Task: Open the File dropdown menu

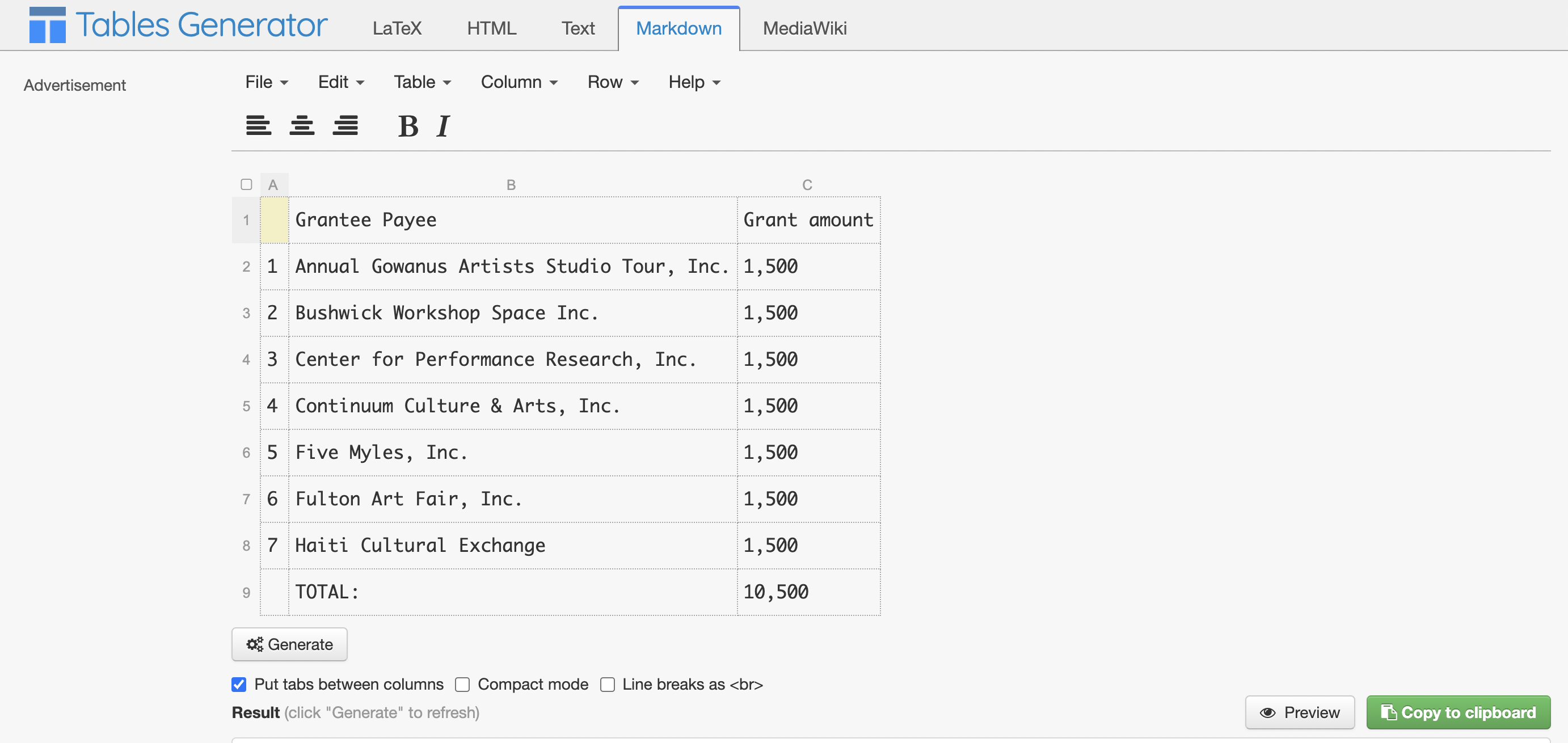Action: (267, 82)
